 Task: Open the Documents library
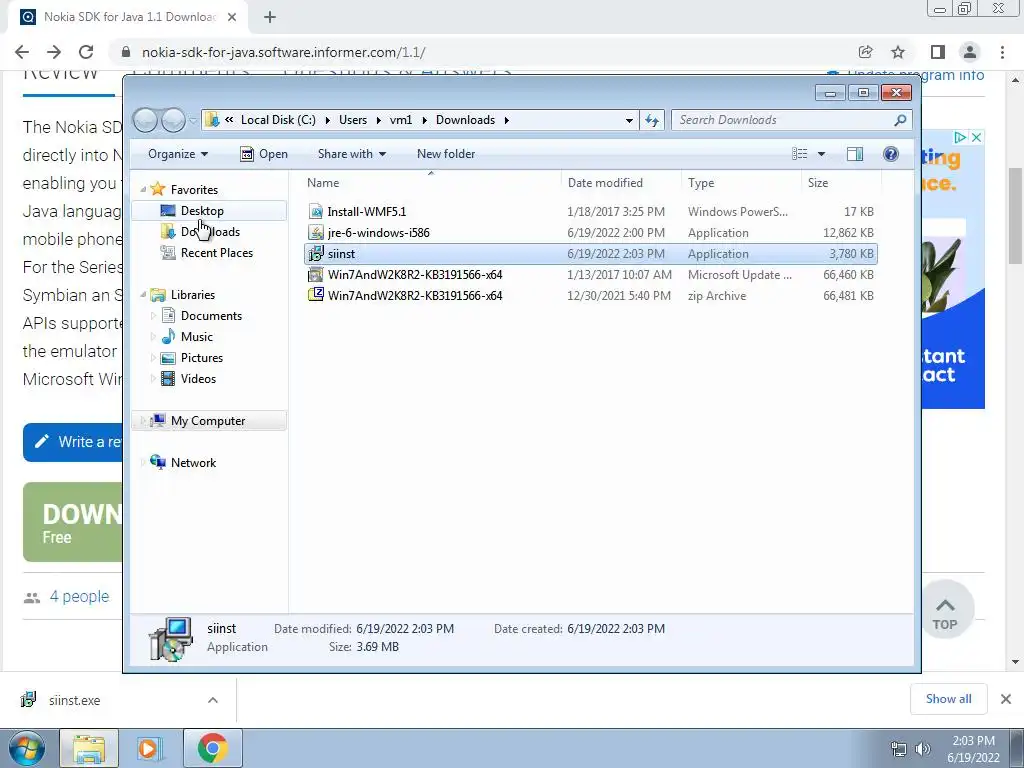pyautogui.click(x=211, y=316)
